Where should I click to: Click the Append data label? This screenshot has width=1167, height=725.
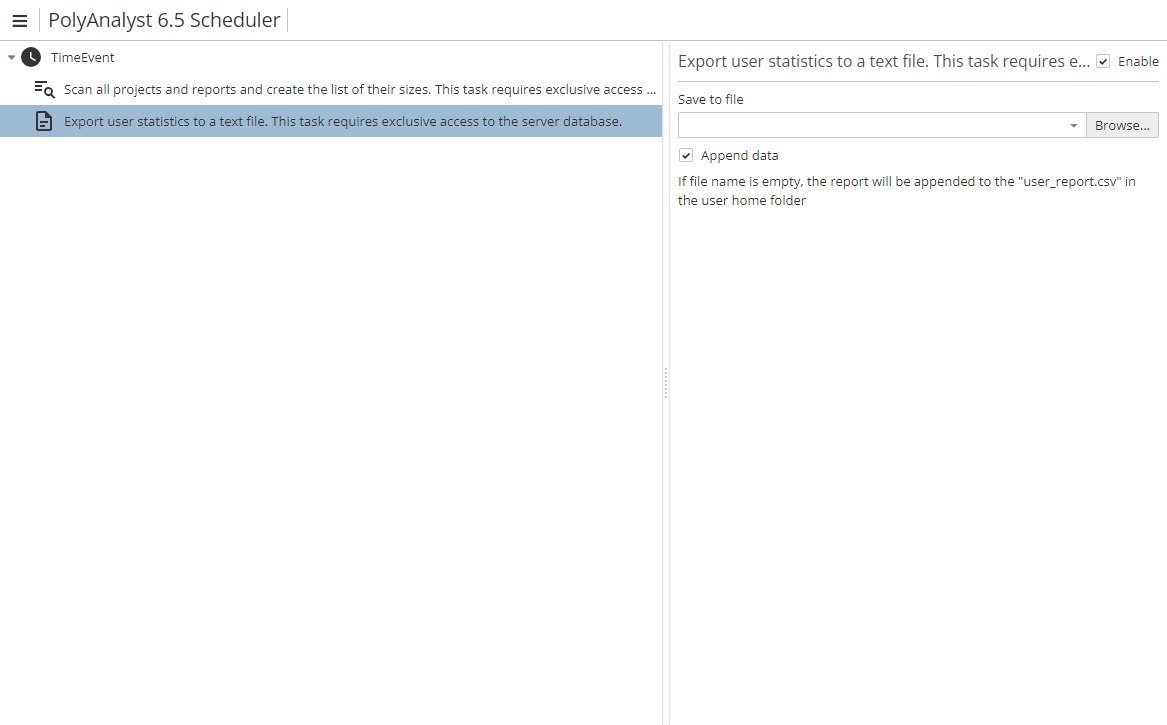tap(739, 156)
